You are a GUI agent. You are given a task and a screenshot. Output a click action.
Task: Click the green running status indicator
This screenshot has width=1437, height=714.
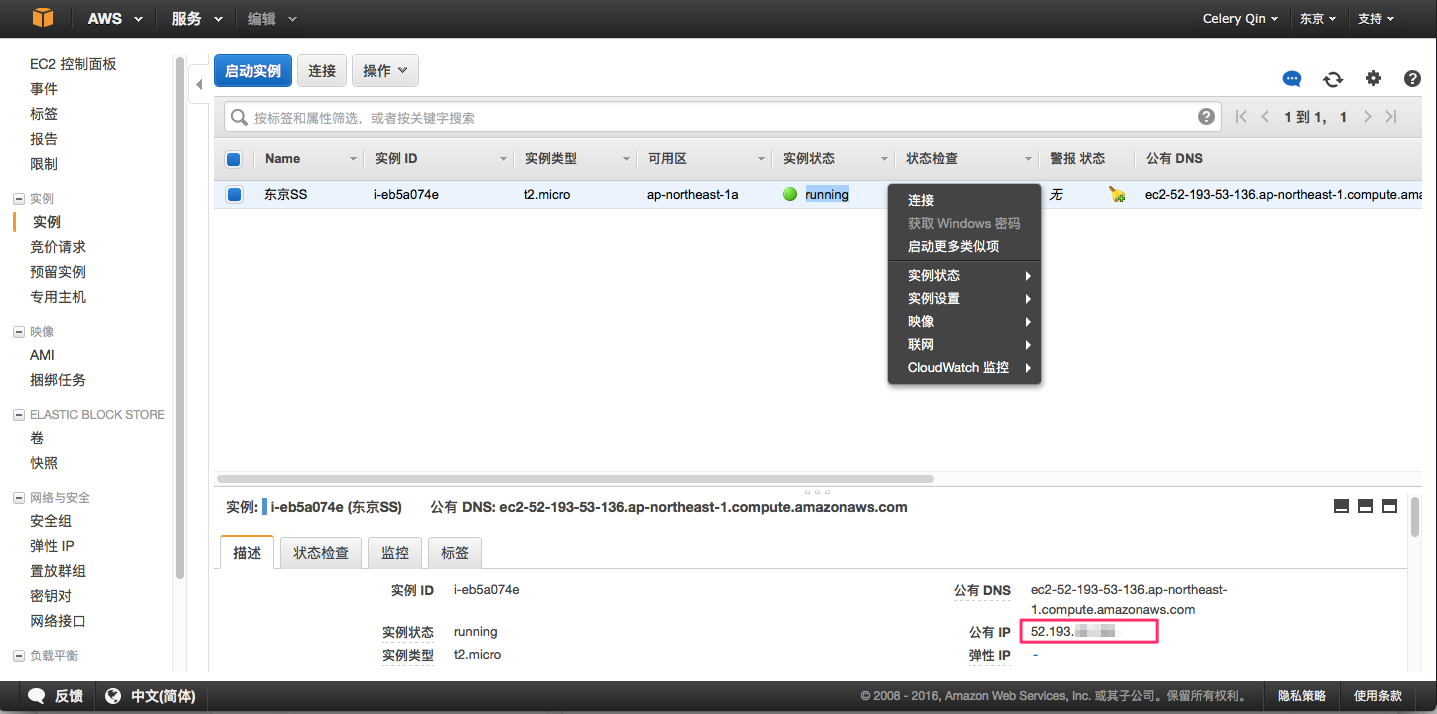point(790,195)
